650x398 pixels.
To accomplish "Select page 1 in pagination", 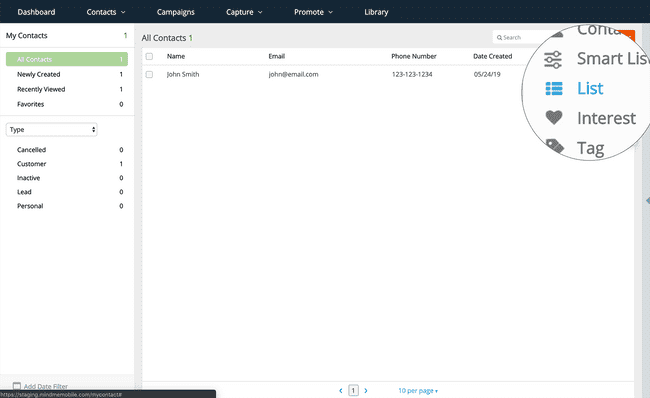I will point(353,391).
